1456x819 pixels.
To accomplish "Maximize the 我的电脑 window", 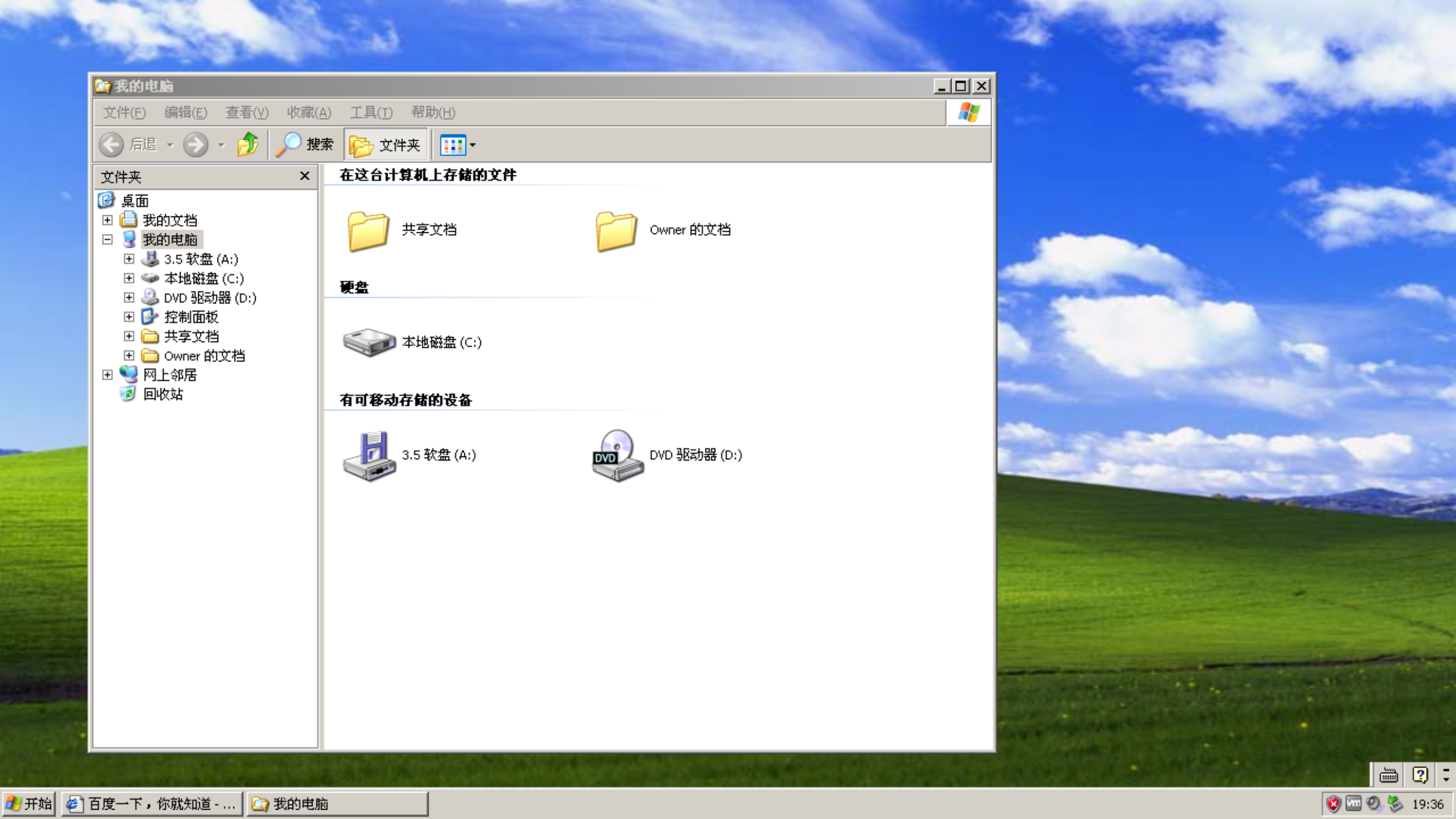I will point(961,86).
